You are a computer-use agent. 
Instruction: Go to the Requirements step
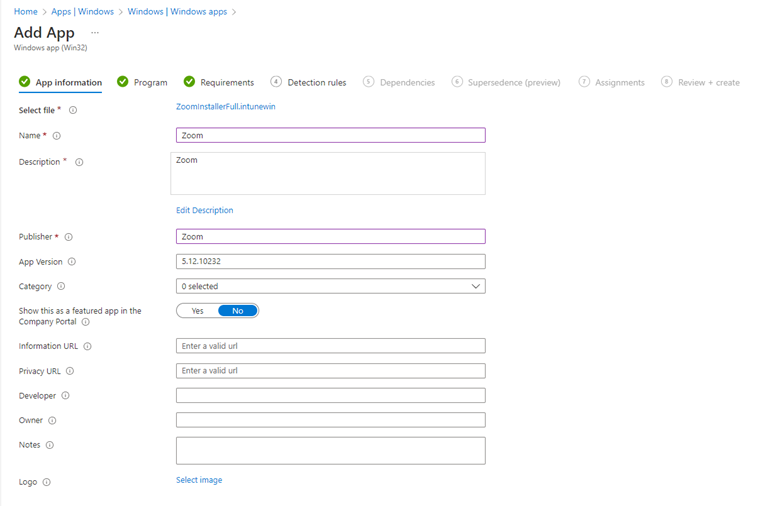pos(226,82)
